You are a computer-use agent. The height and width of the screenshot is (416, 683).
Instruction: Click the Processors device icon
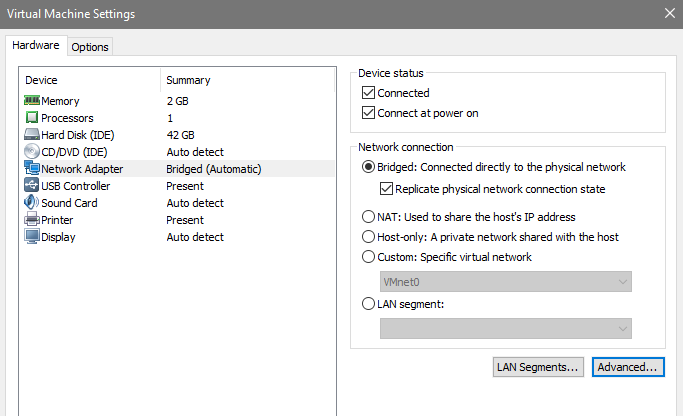(x=31, y=118)
